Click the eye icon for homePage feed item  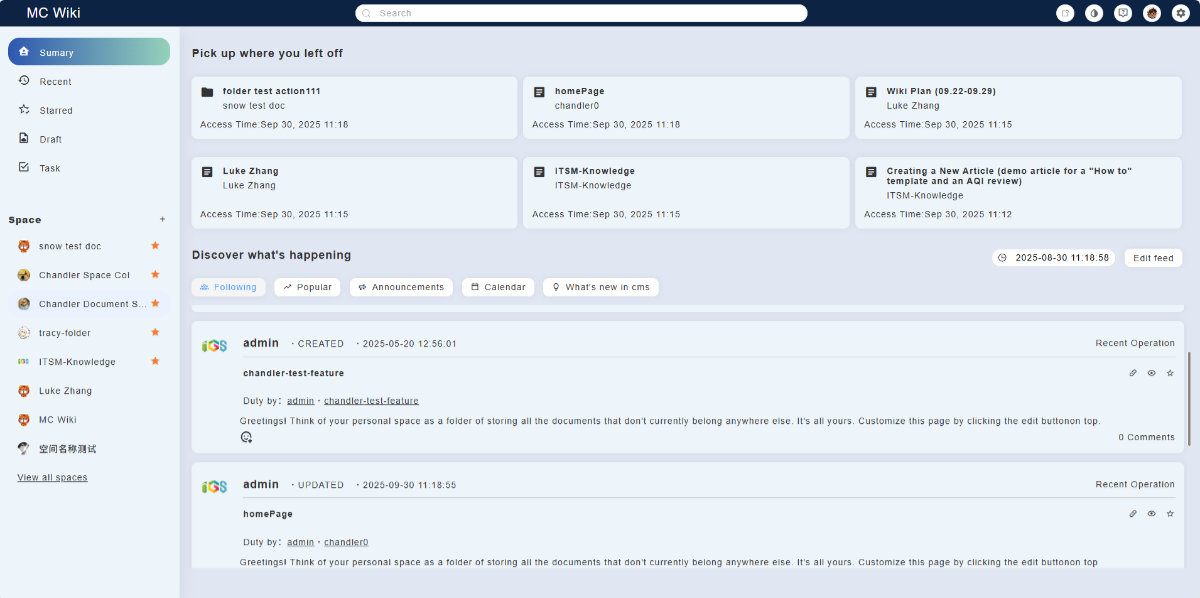coord(1152,514)
